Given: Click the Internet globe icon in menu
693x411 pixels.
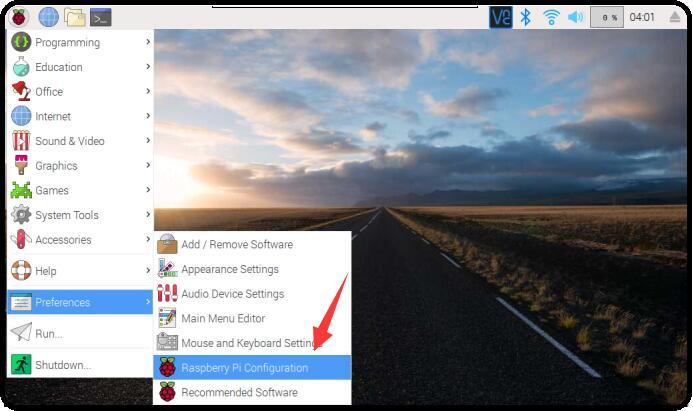Looking at the screenshot, I should (21, 116).
